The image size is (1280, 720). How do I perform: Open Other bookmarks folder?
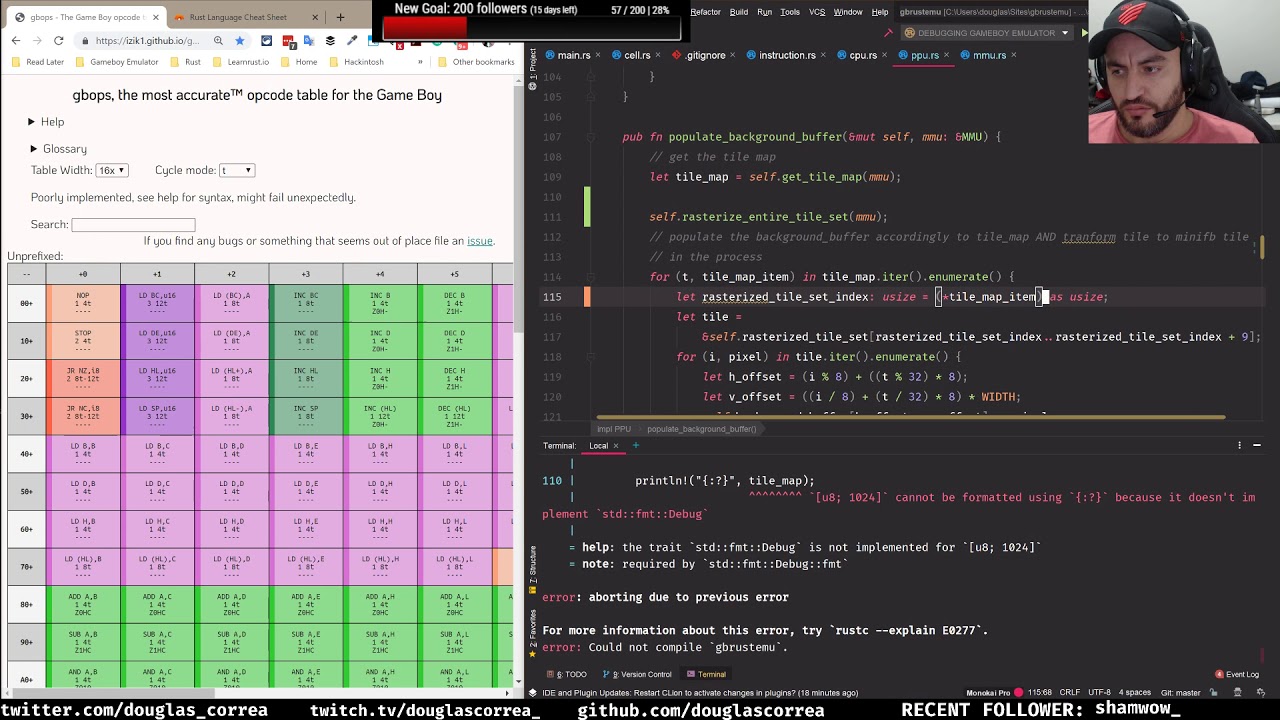click(x=476, y=62)
